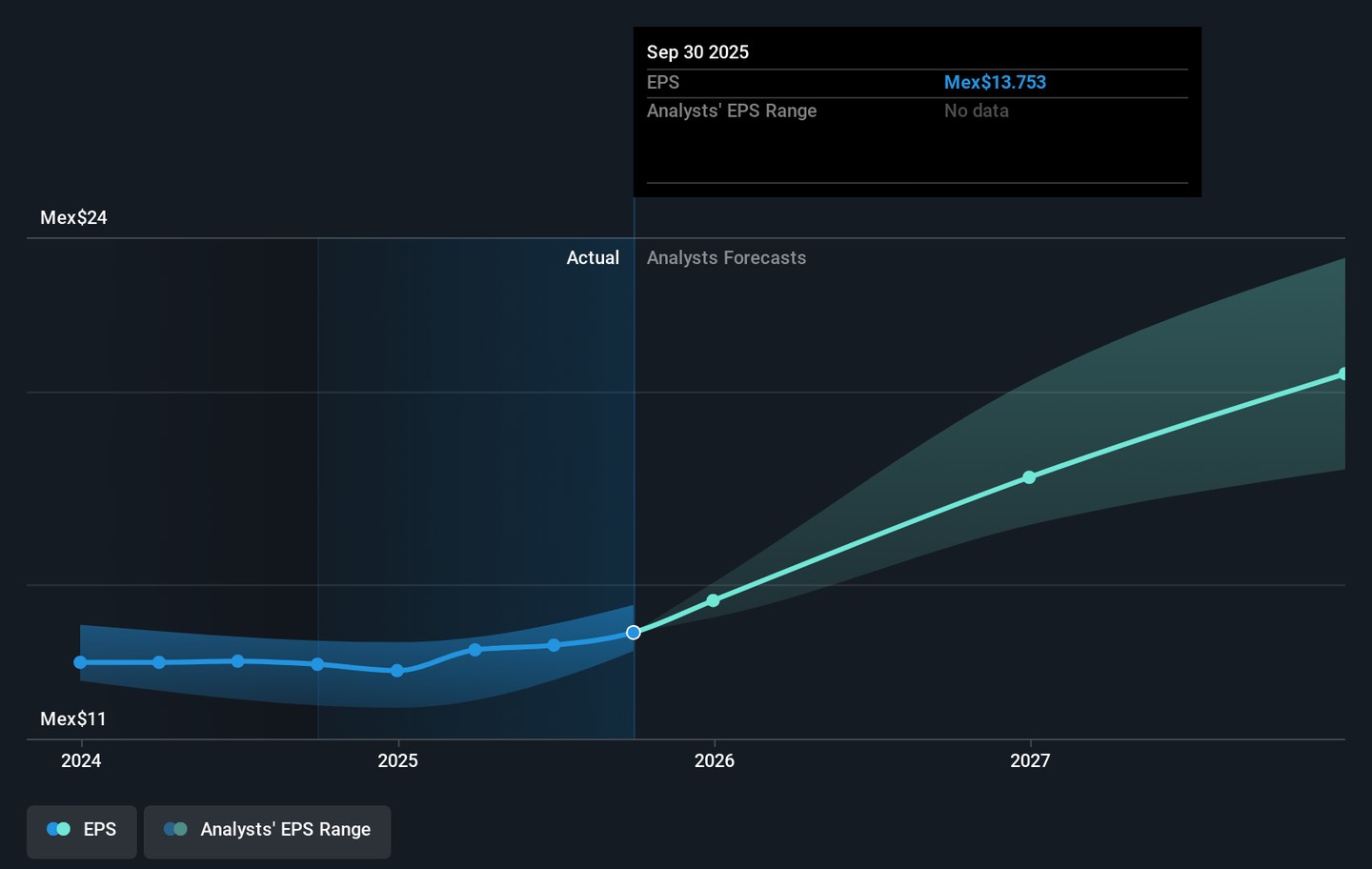This screenshot has height=869, width=1372.
Task: Click the Sep 30 2025 tooltip date header
Action: click(697, 52)
